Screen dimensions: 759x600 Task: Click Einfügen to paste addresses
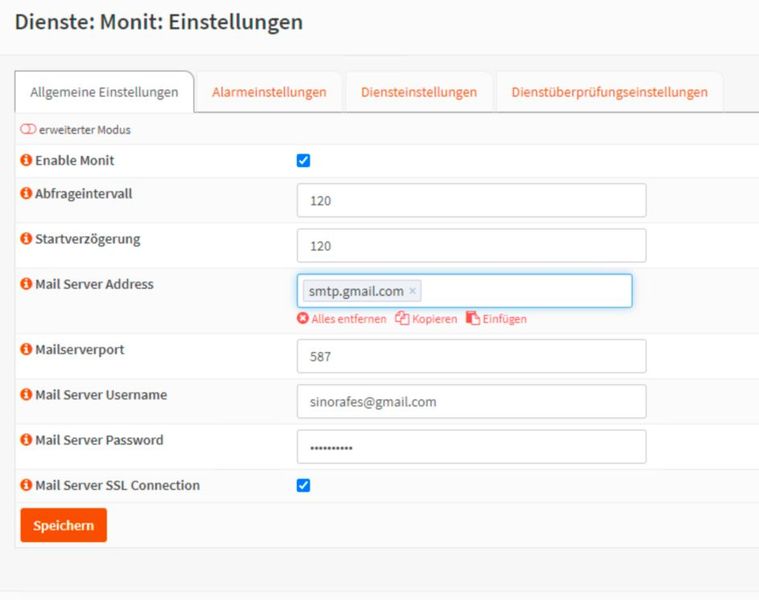click(x=496, y=319)
